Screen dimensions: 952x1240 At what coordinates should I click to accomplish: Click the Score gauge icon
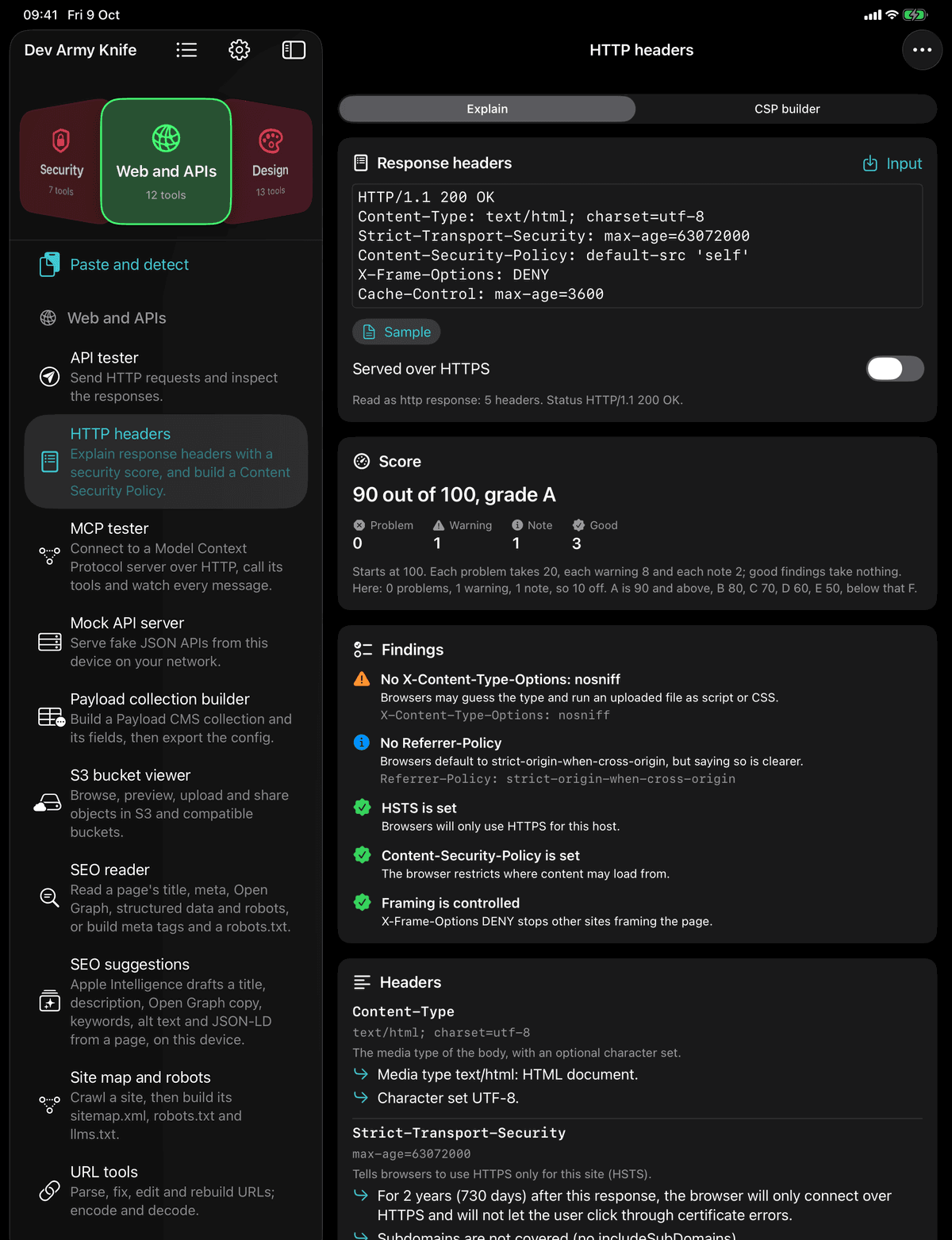click(362, 461)
